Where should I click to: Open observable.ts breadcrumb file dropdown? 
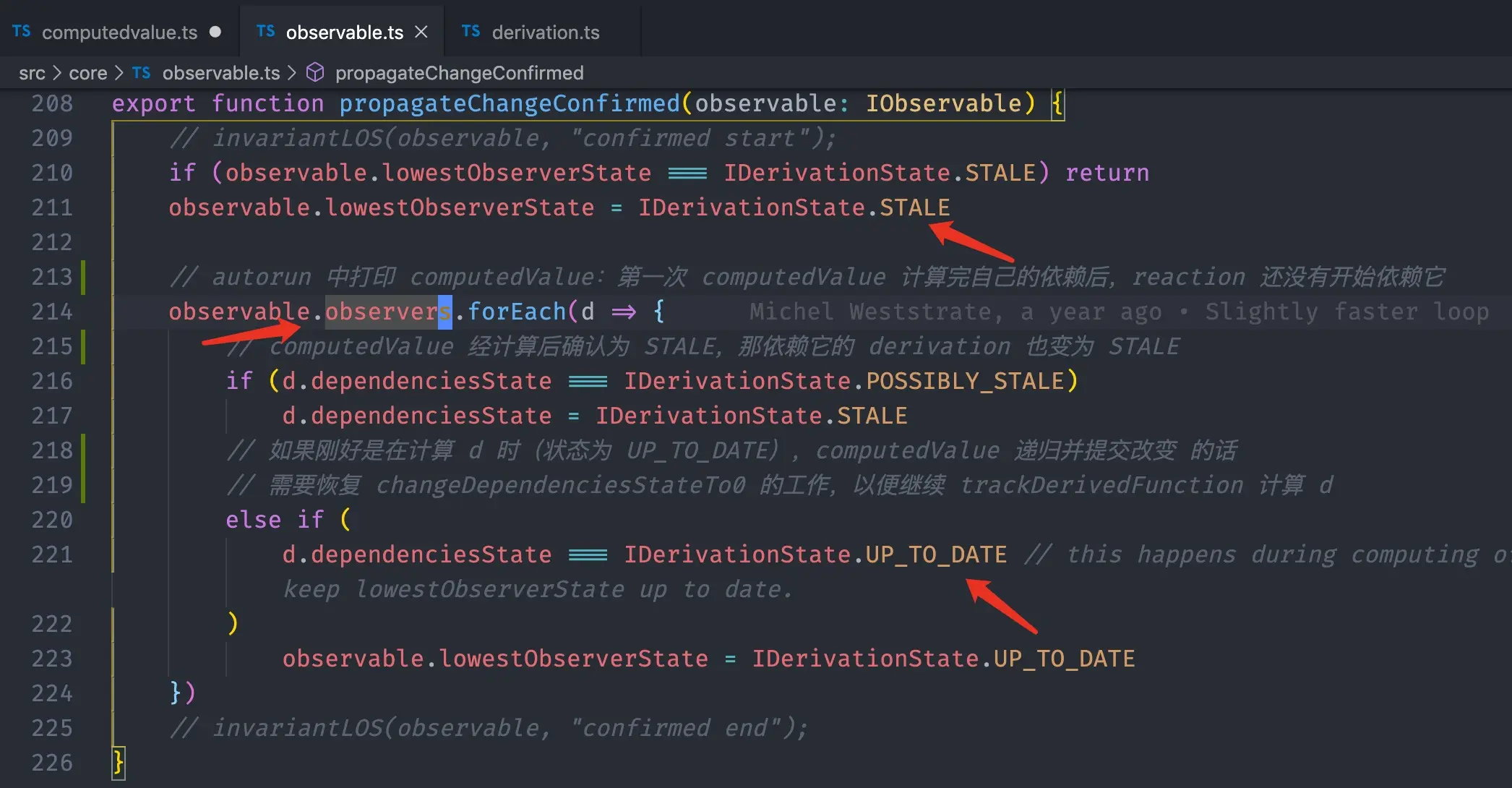(x=220, y=73)
